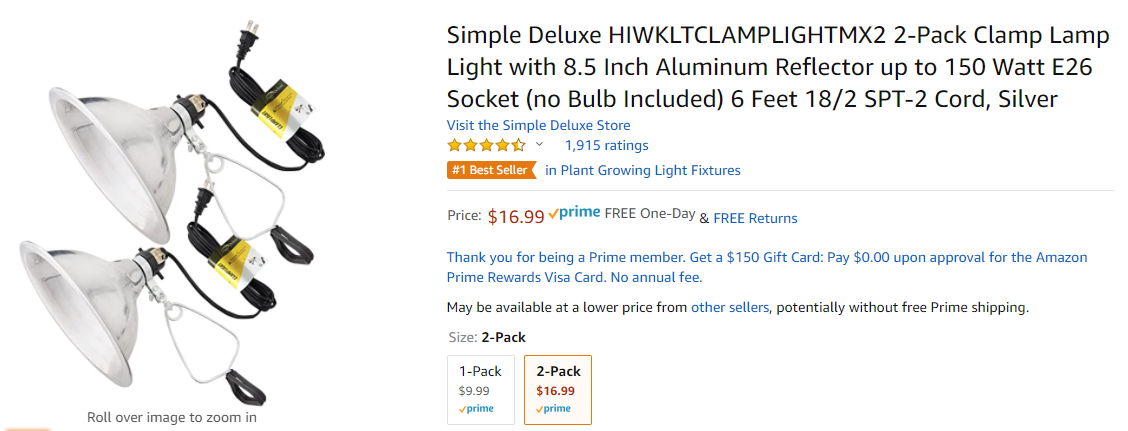The width and height of the screenshot is (1128, 431).
Task: Open the FREE Returns link
Action: tap(755, 218)
